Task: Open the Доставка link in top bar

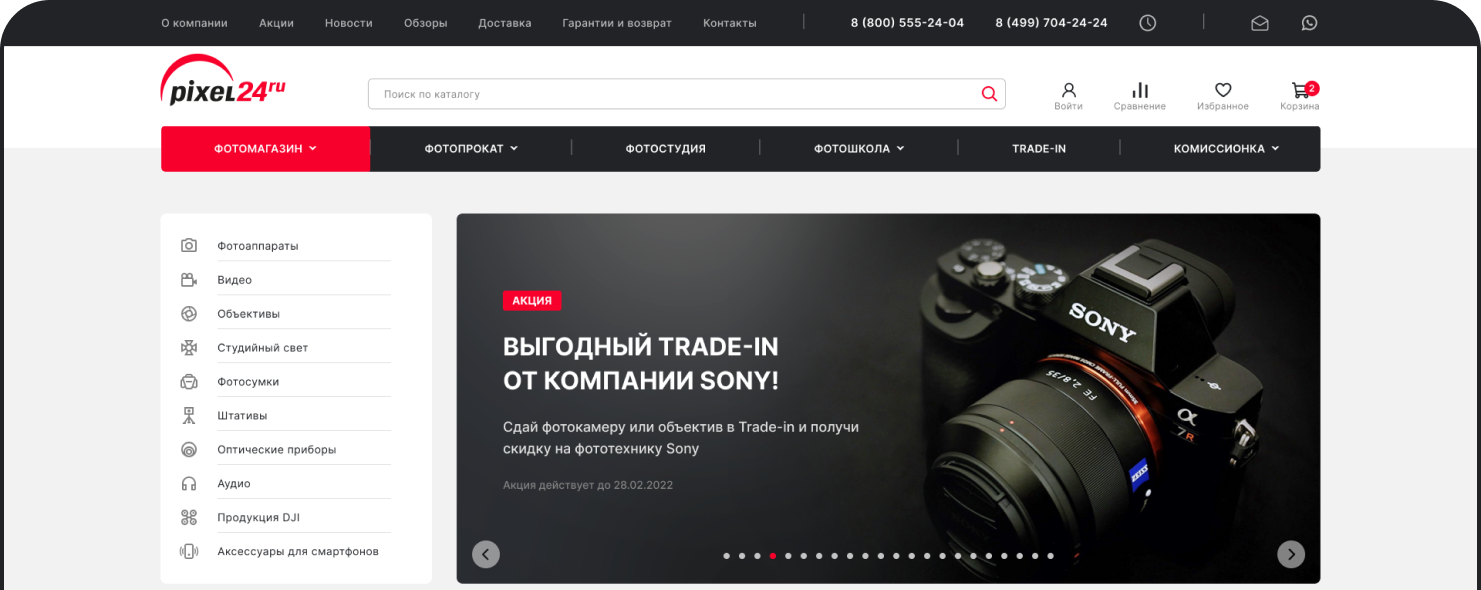Action: [x=505, y=23]
